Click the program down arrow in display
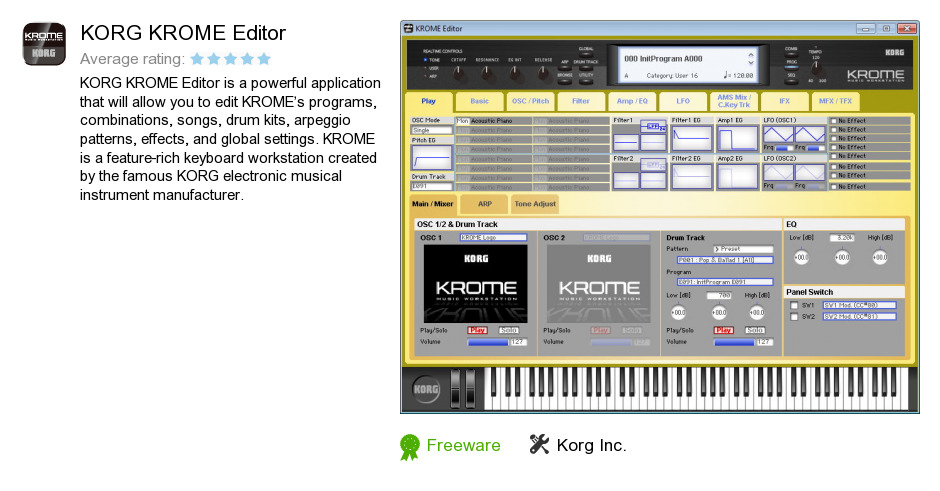This screenshot has width=940, height=491. click(x=751, y=62)
